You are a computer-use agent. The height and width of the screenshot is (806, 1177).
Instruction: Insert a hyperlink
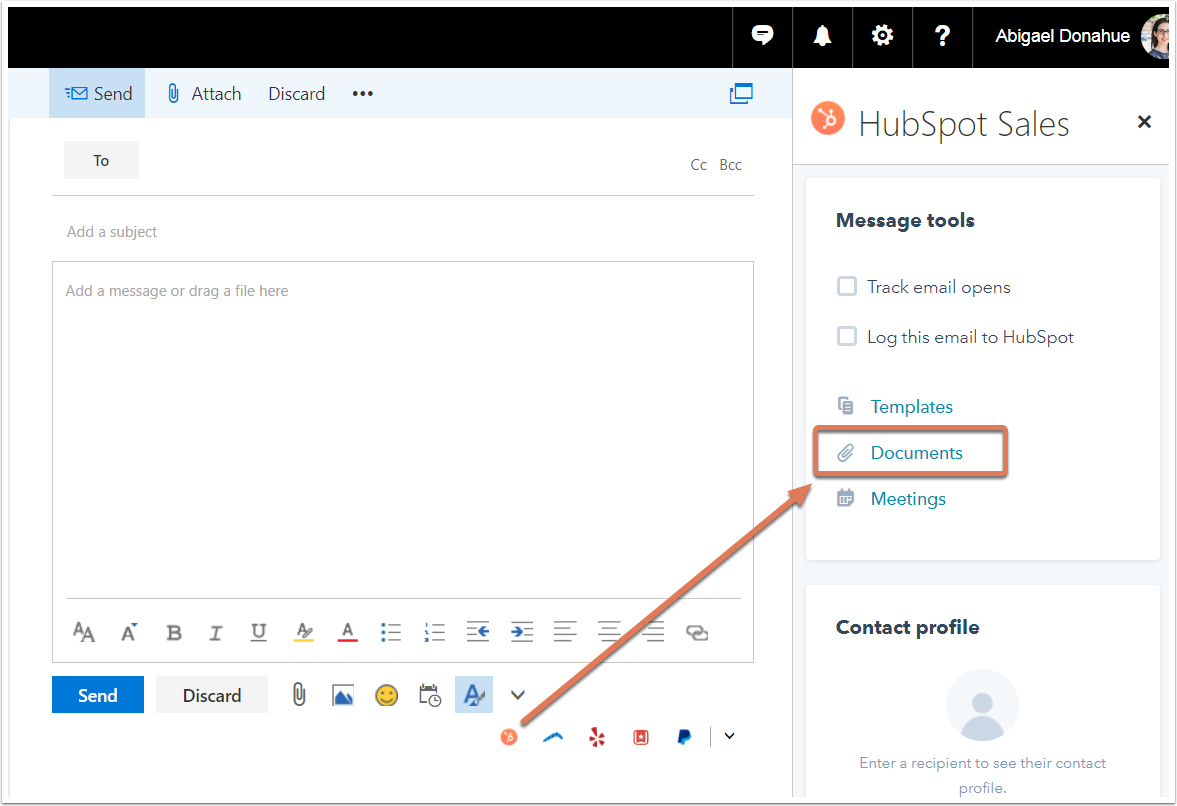[697, 633]
